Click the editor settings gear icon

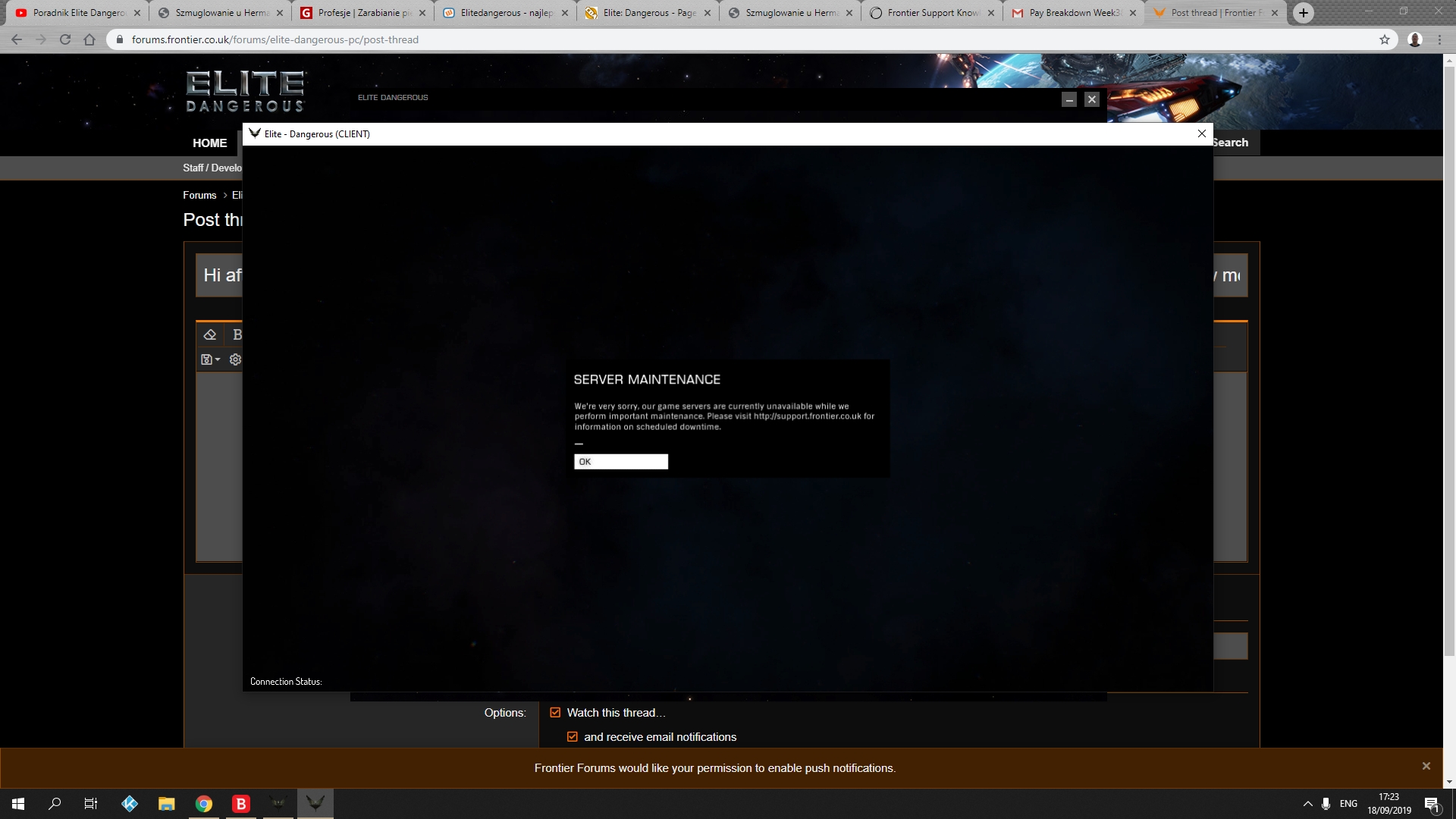(235, 359)
